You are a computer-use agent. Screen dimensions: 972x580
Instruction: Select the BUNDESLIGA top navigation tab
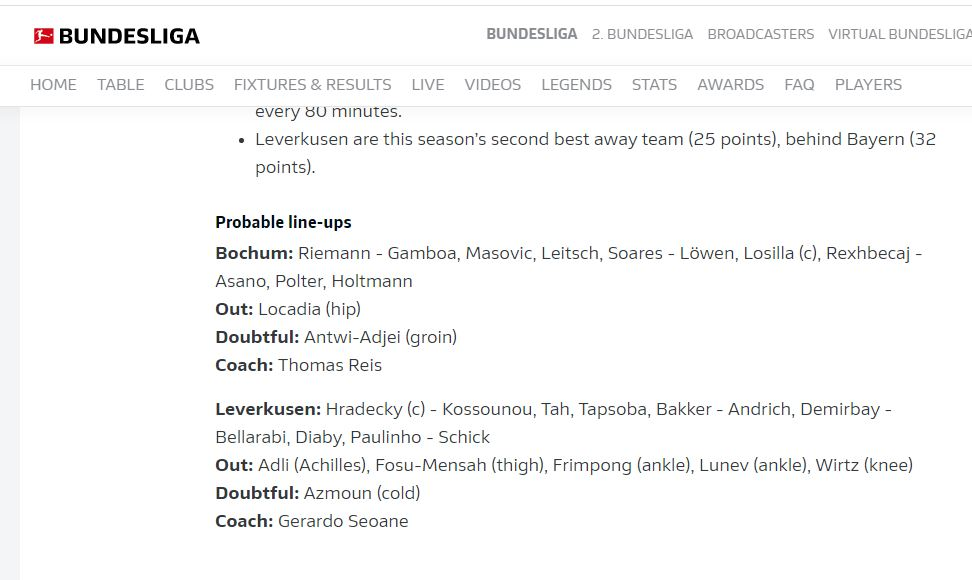click(531, 34)
